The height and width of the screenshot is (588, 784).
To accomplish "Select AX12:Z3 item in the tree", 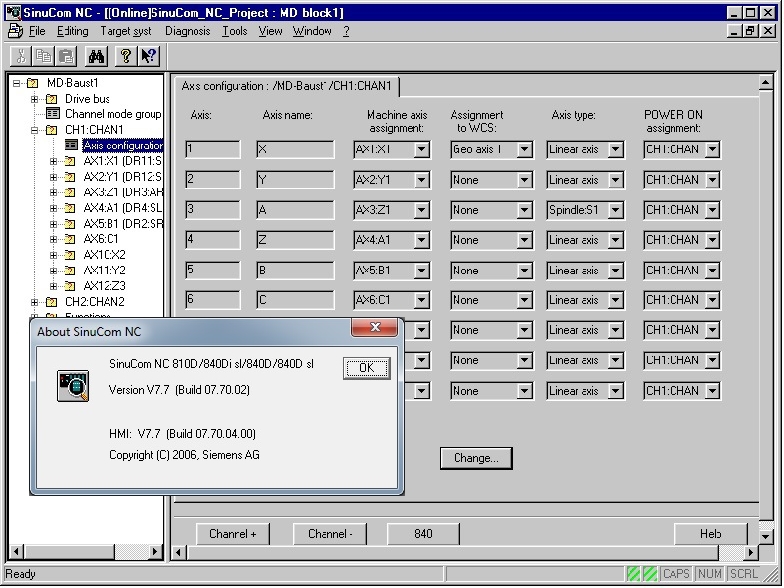I will 104,286.
